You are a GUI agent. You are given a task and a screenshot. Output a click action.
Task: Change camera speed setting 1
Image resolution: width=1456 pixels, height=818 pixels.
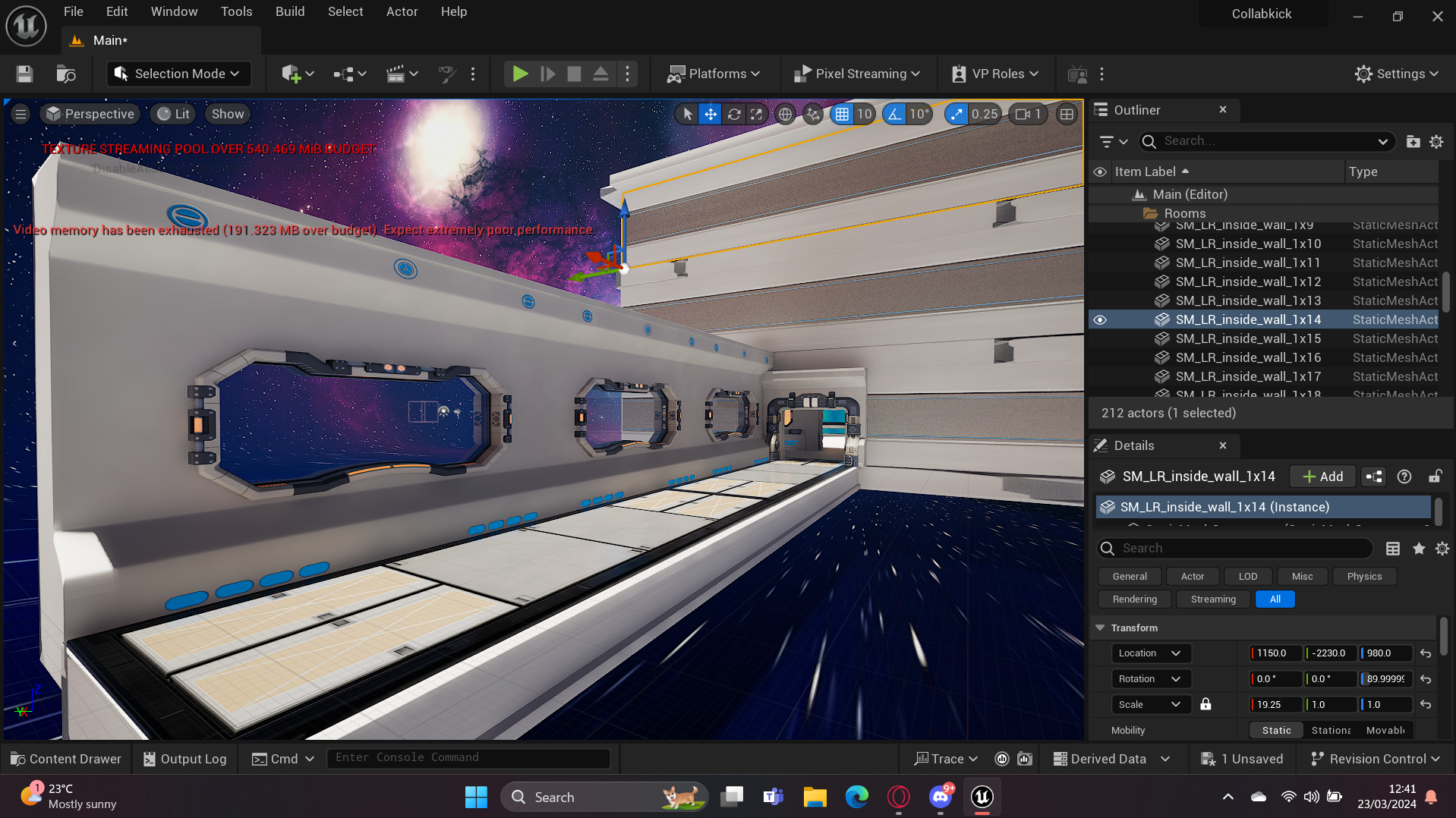pos(1029,114)
